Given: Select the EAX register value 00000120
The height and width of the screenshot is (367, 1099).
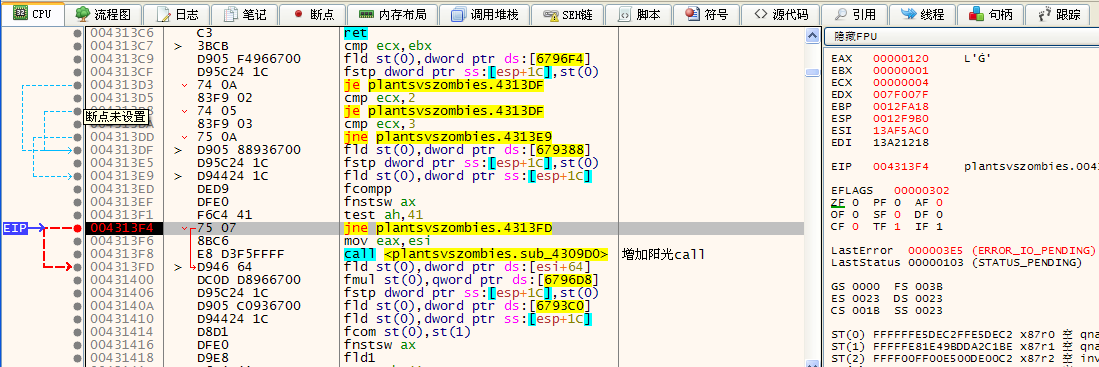Looking at the screenshot, I should [x=901, y=59].
